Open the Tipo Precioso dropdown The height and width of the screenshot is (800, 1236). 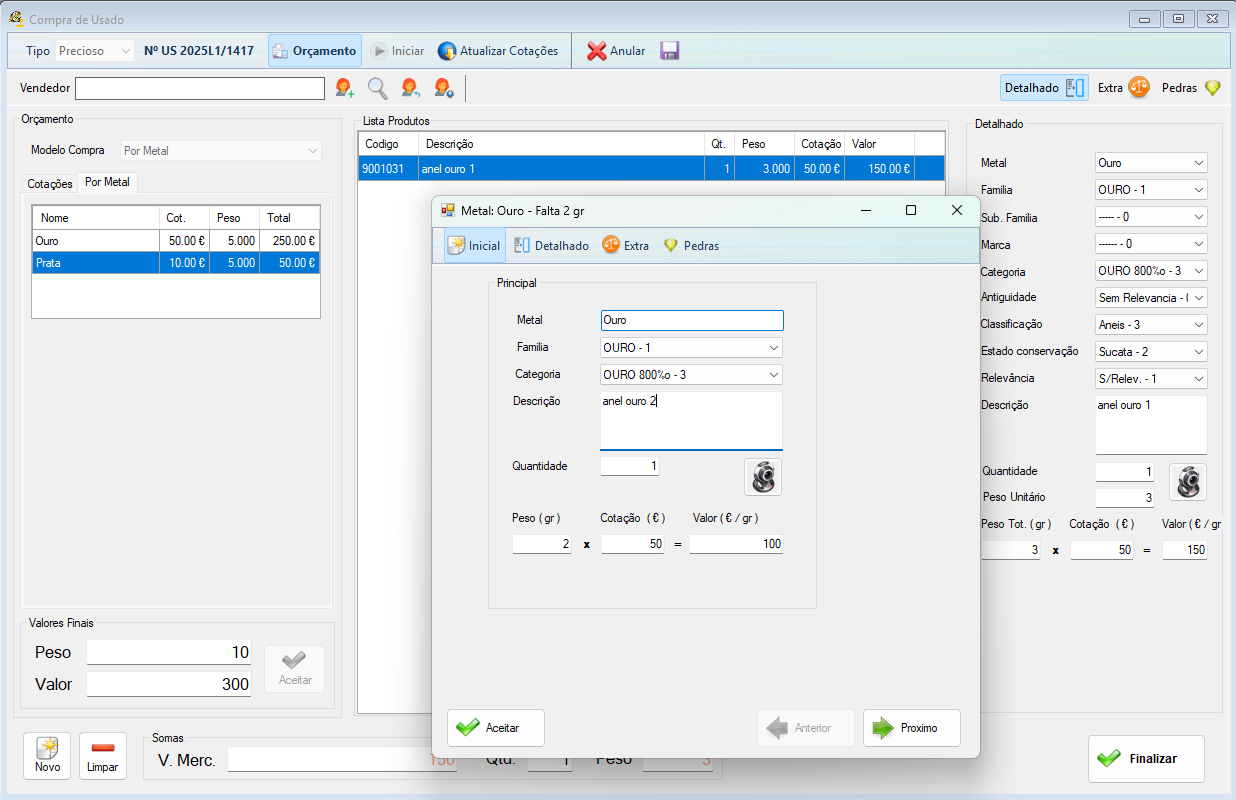94,51
